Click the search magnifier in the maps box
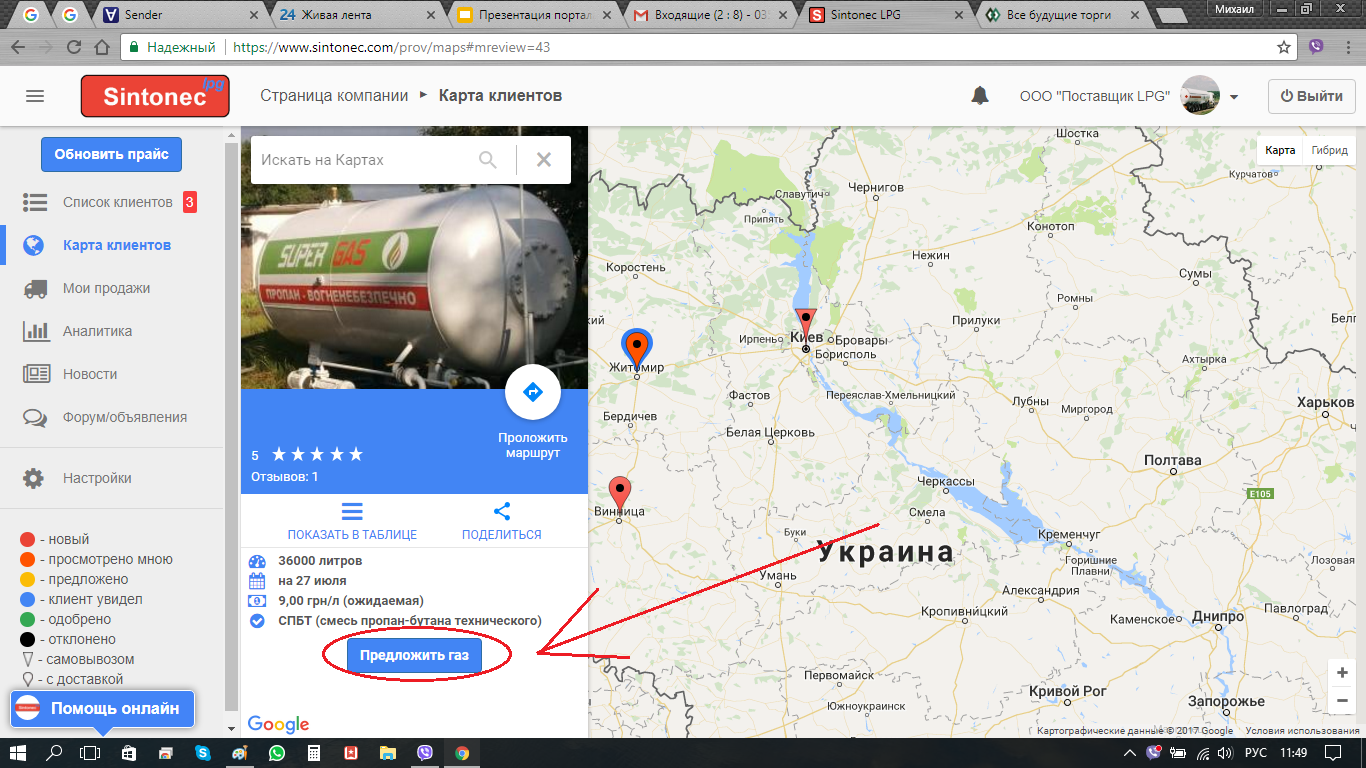The height and width of the screenshot is (768, 1366). coord(488,160)
